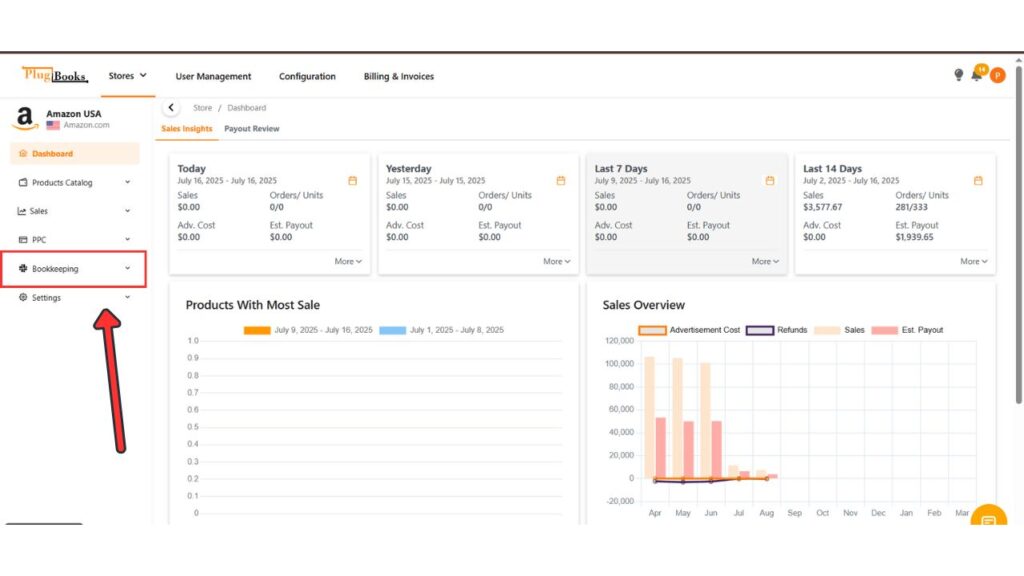Click the Products With Most Sale heading
This screenshot has height=576, width=1024.
click(253, 305)
